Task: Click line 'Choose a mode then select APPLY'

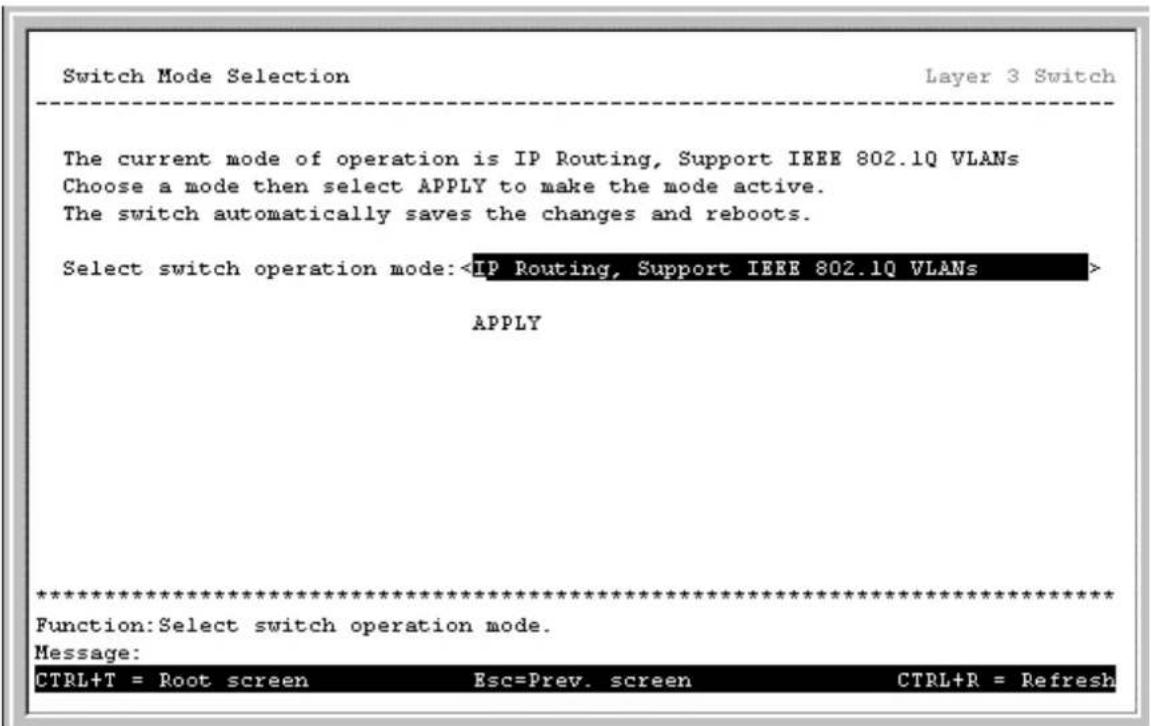Action: click(x=444, y=186)
